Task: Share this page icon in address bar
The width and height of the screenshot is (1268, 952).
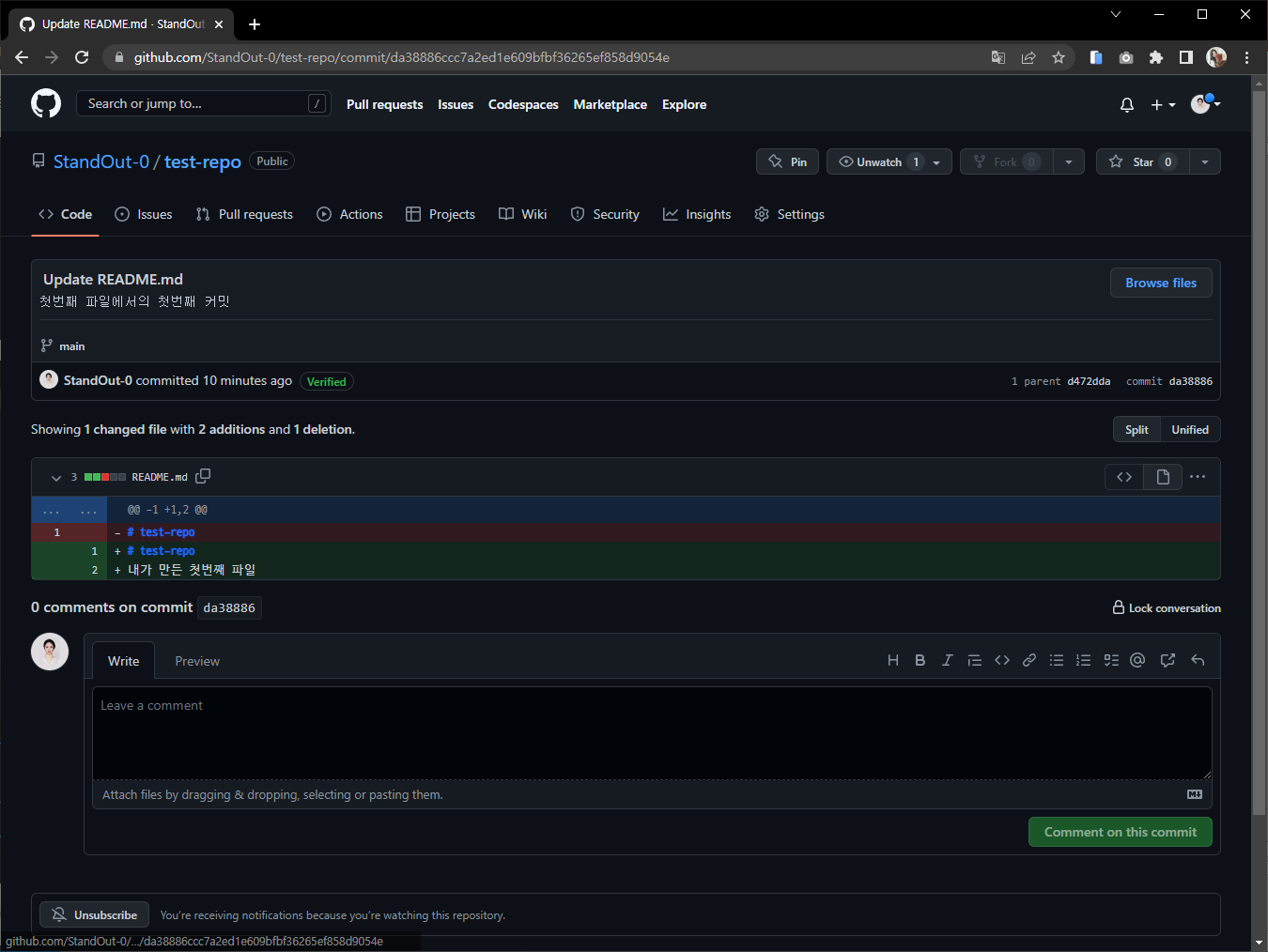Action: (x=1028, y=57)
